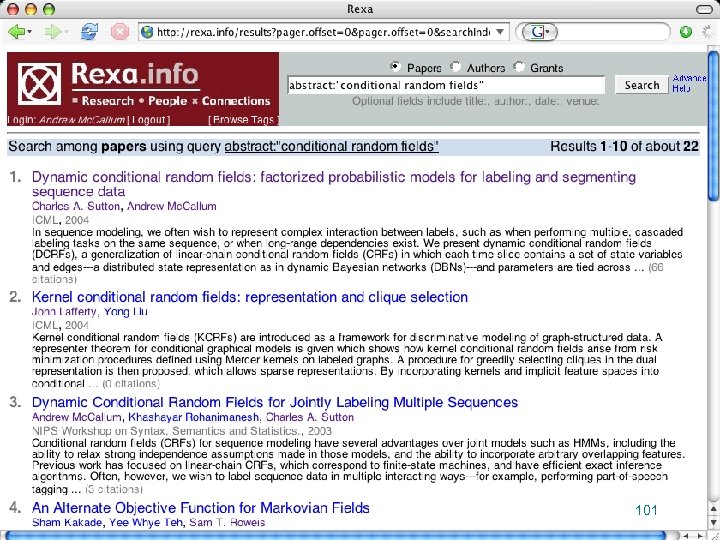This screenshot has height=540, width=720.
Task: Click the window toolbar toggle pill button
Action: coord(704,9)
